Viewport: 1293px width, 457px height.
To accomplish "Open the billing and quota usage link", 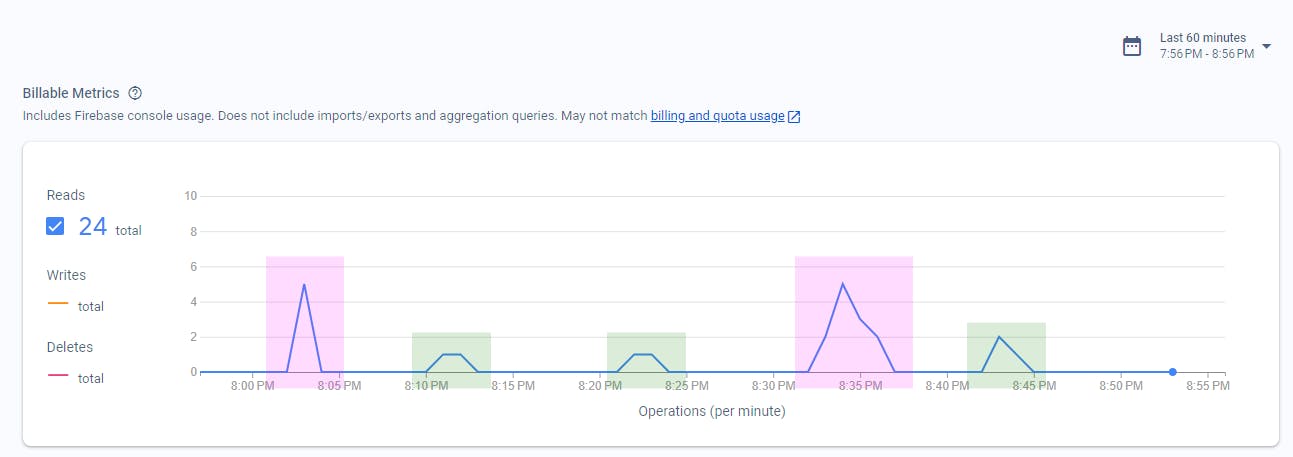I will pos(717,116).
